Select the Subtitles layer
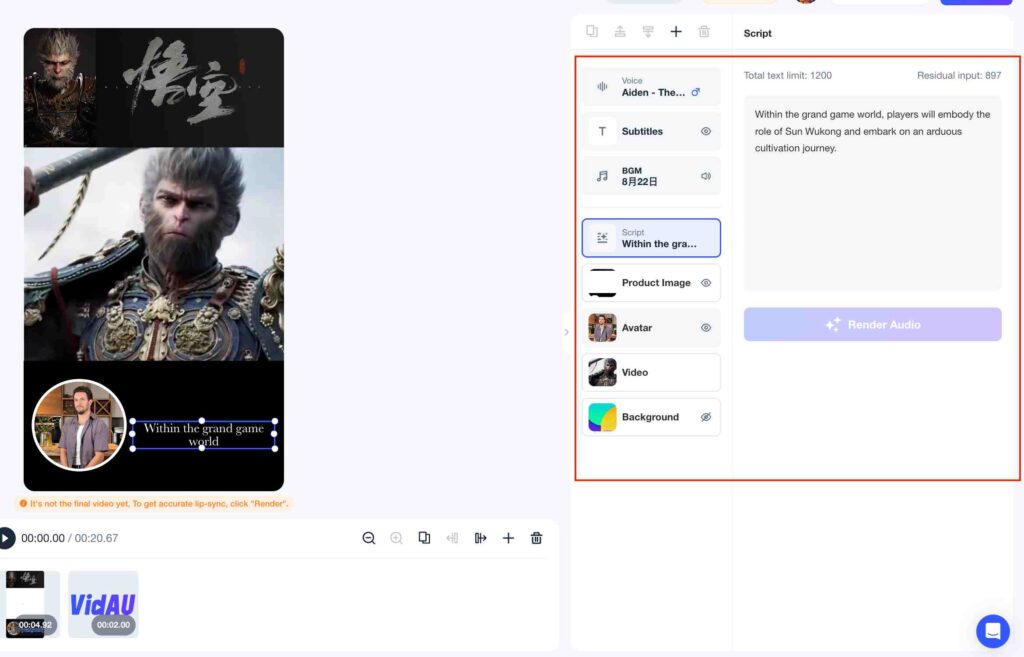Screen dimensions: 1024x657 coord(651,131)
